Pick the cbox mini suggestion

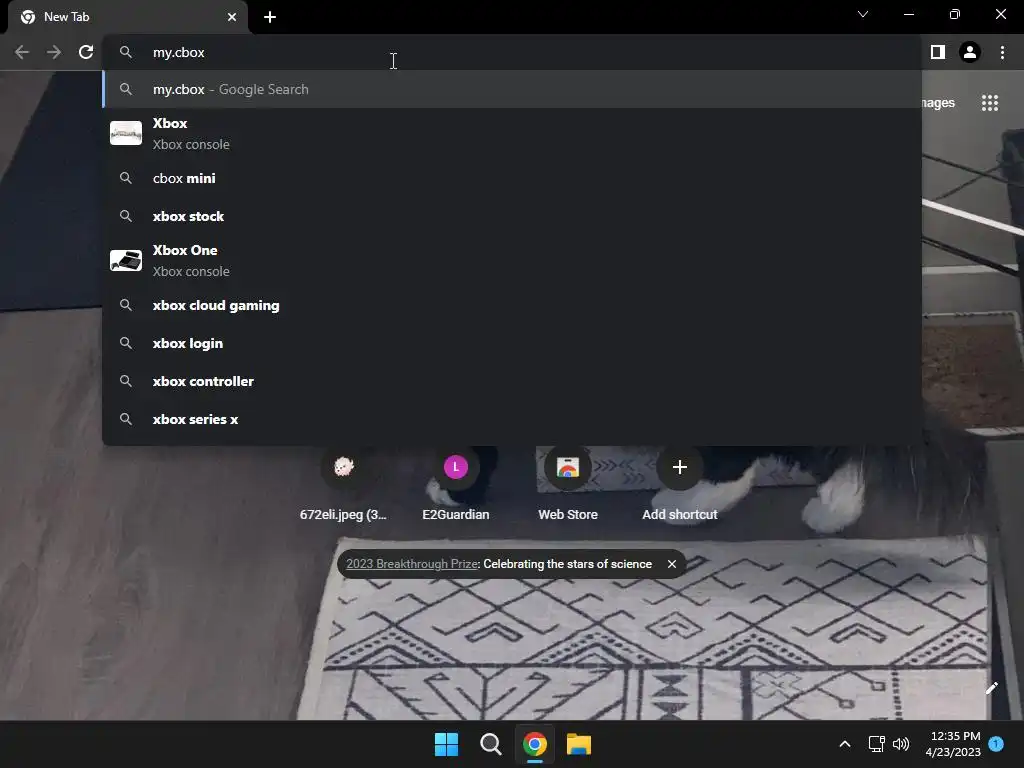coord(512,178)
